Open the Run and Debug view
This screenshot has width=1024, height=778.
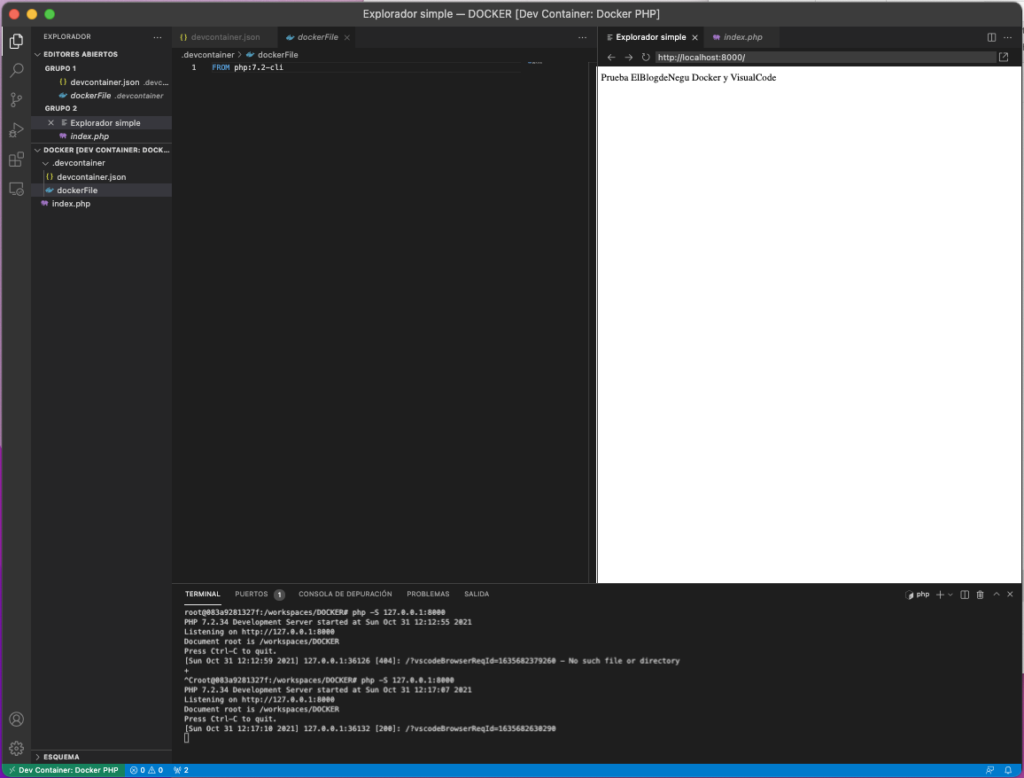pos(15,129)
